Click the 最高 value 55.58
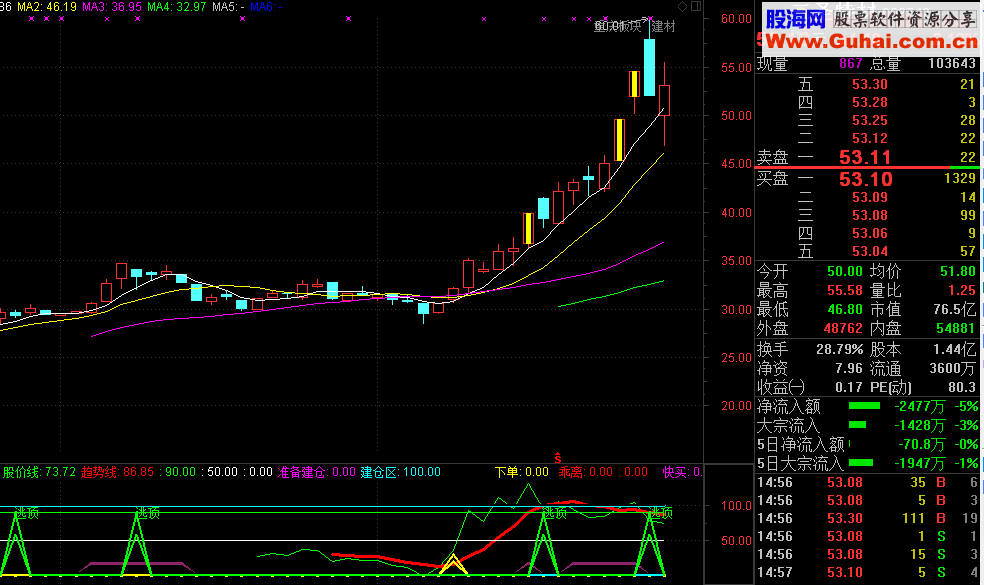The height and width of the screenshot is (585, 984). 845,291
